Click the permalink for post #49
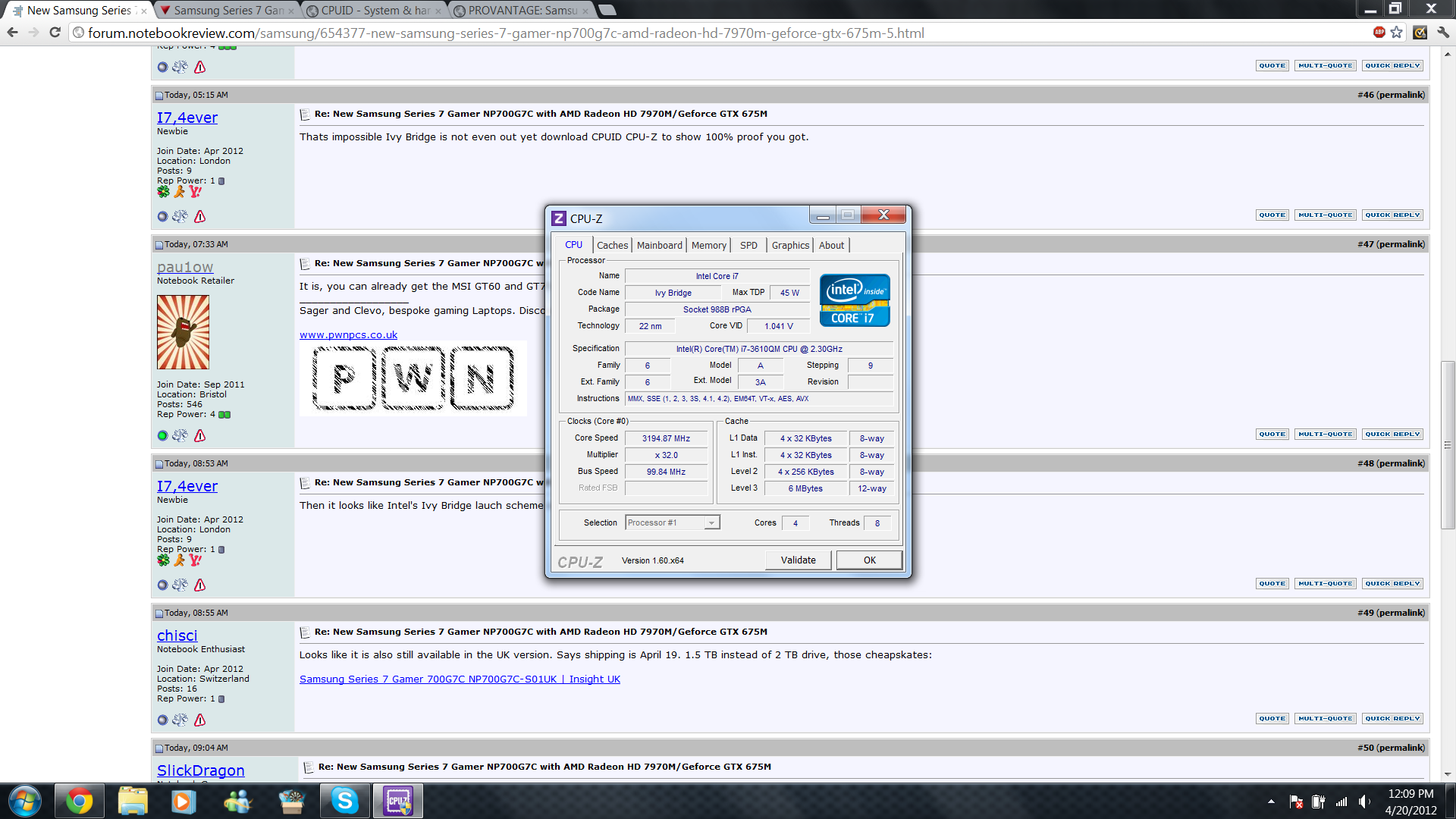1456x819 pixels. (x=1400, y=613)
